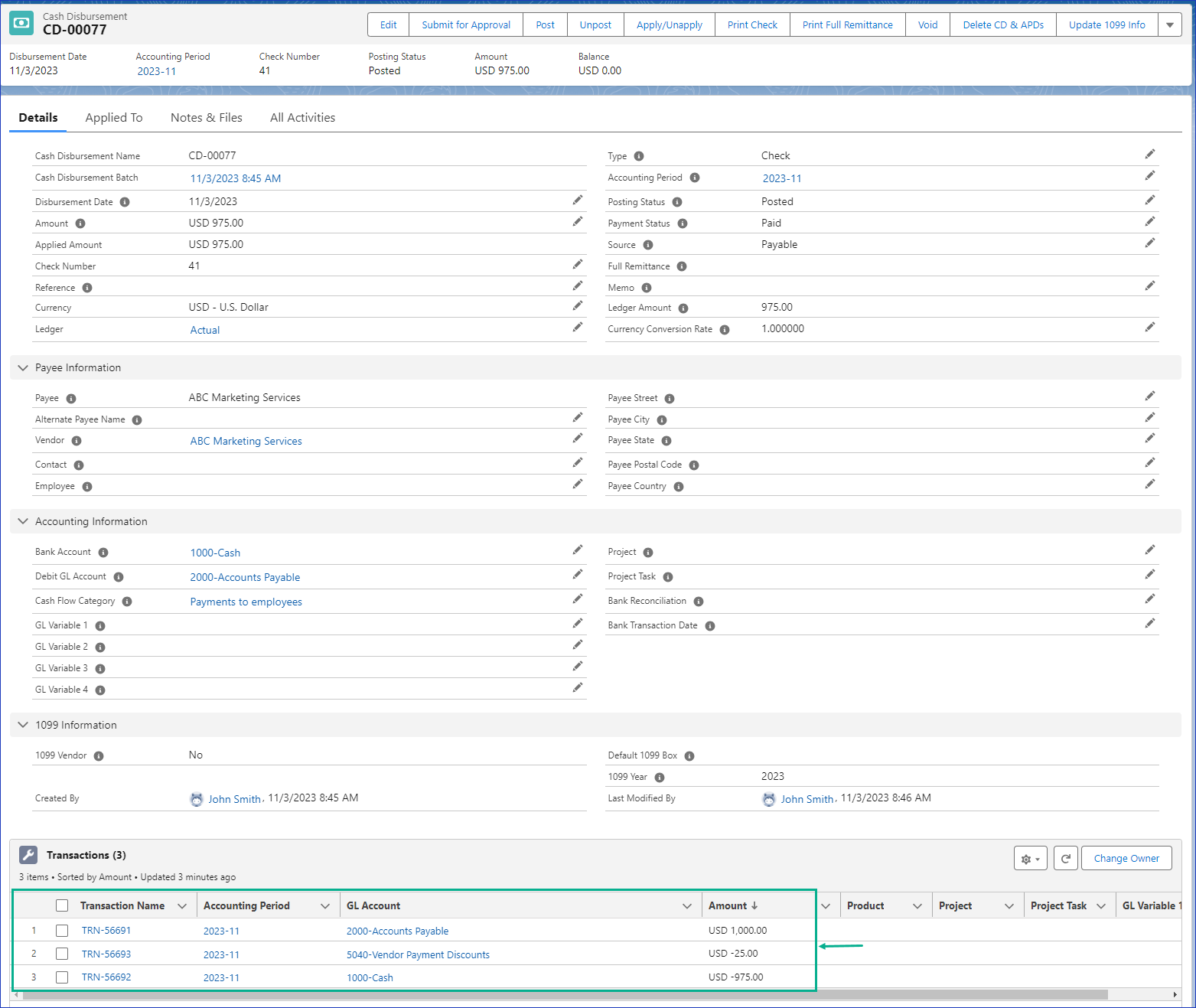Screen dimensions: 1196x1008
Task: Edit Cash Flow Category pencil icon
Action: tap(578, 599)
